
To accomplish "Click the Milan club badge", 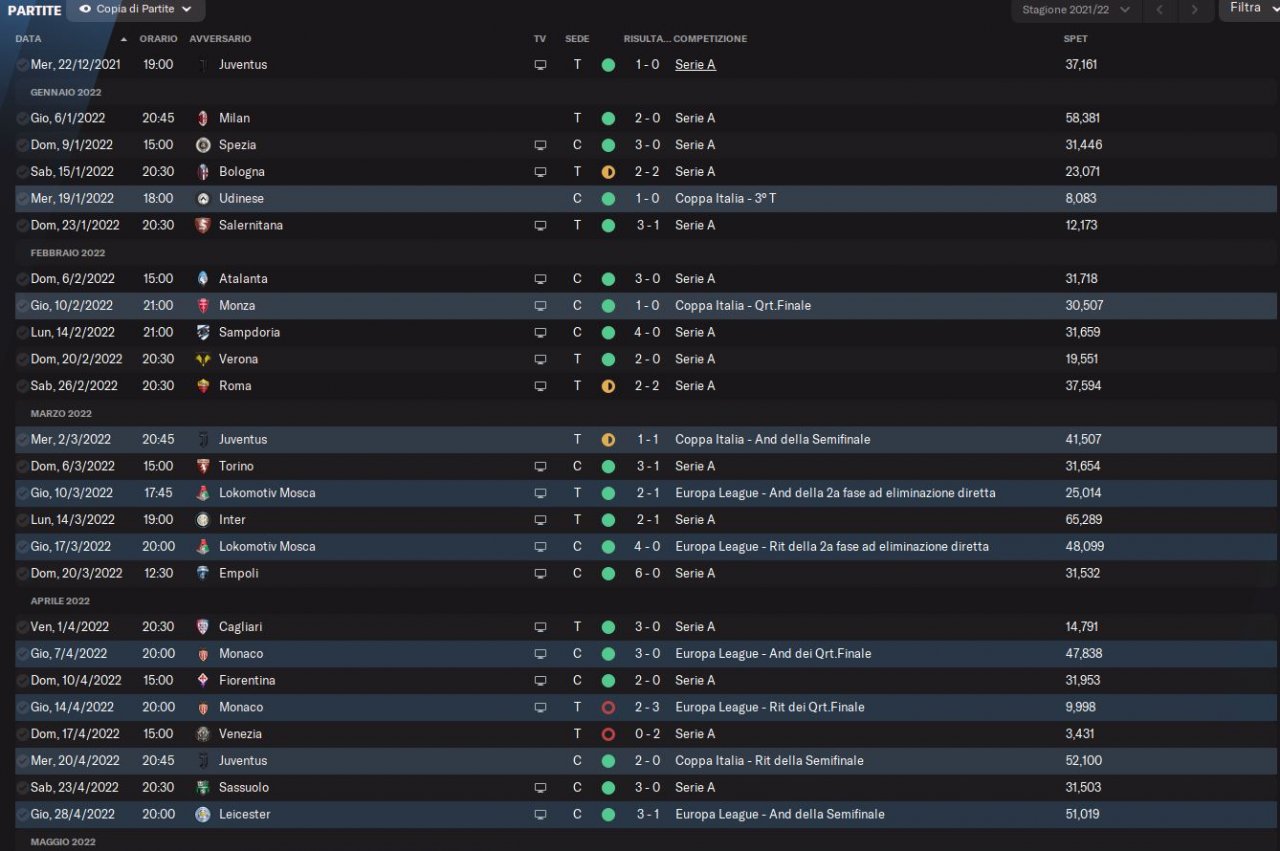I will click(203, 118).
